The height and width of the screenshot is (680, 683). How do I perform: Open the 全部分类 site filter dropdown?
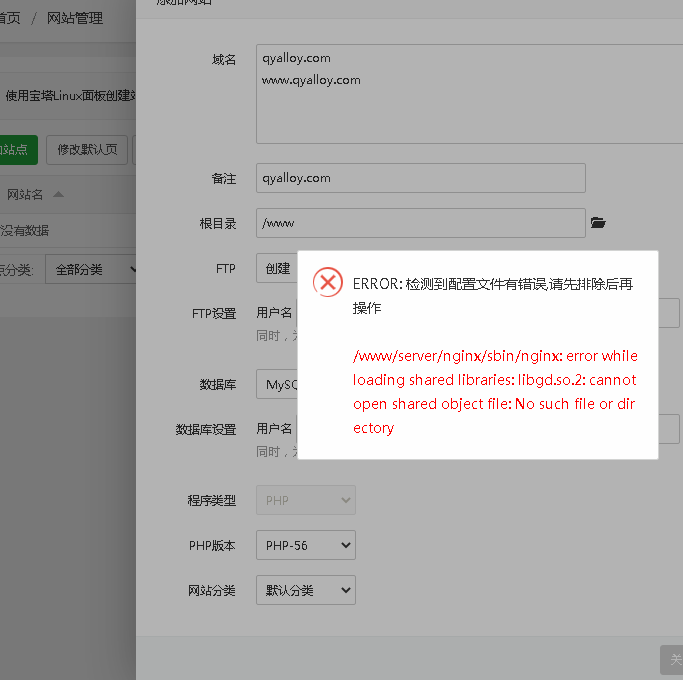tap(94, 269)
